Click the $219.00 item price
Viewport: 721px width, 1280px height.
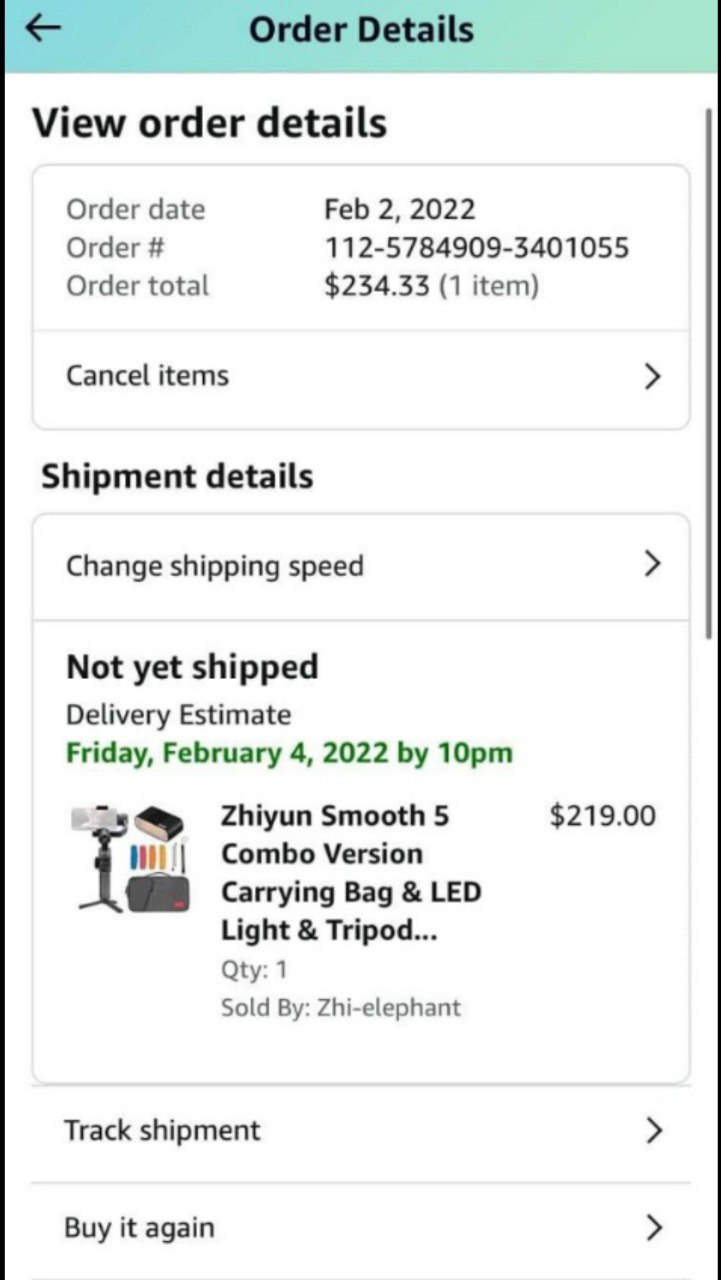[x=602, y=816]
